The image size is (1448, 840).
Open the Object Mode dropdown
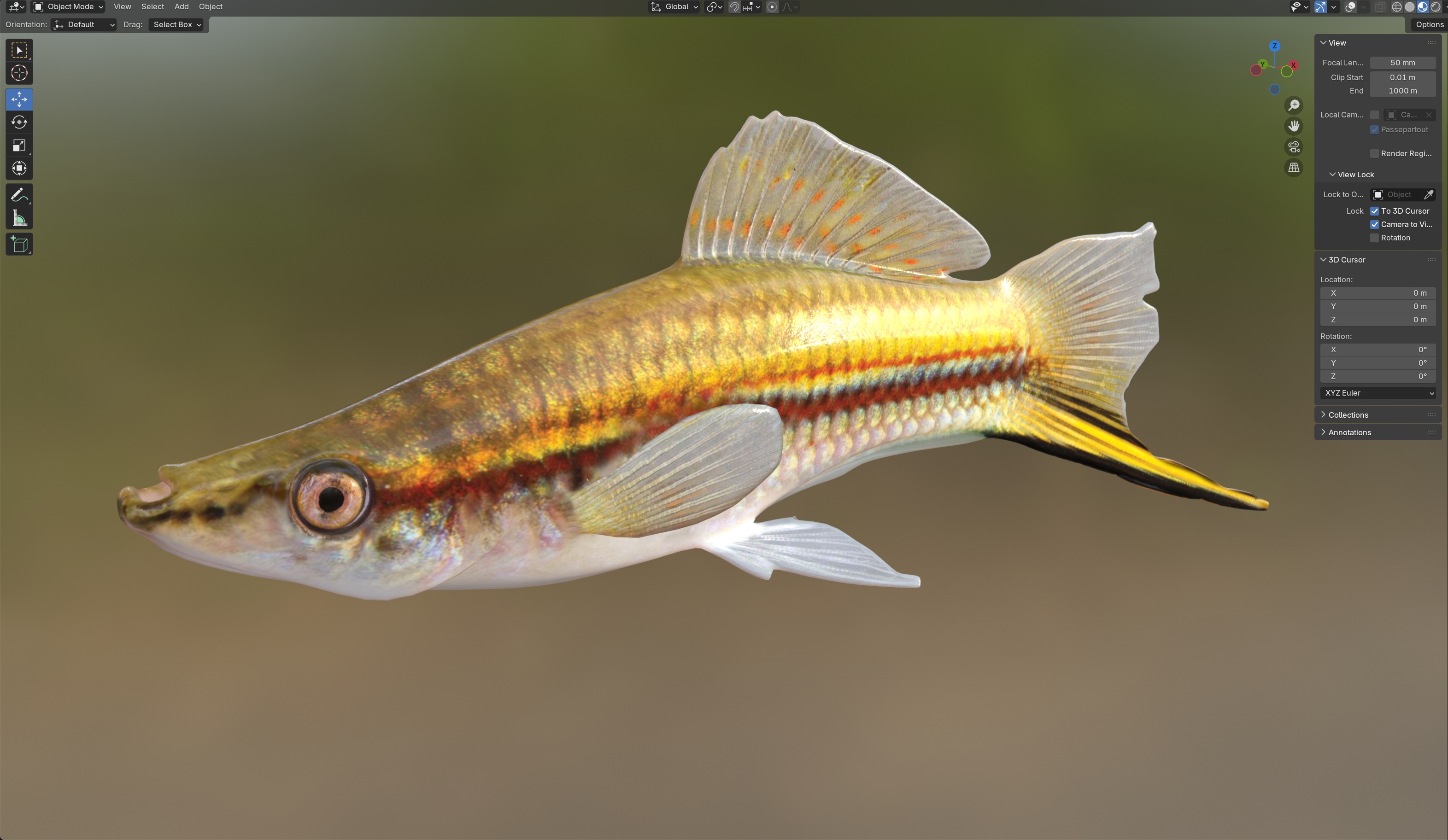pos(68,7)
